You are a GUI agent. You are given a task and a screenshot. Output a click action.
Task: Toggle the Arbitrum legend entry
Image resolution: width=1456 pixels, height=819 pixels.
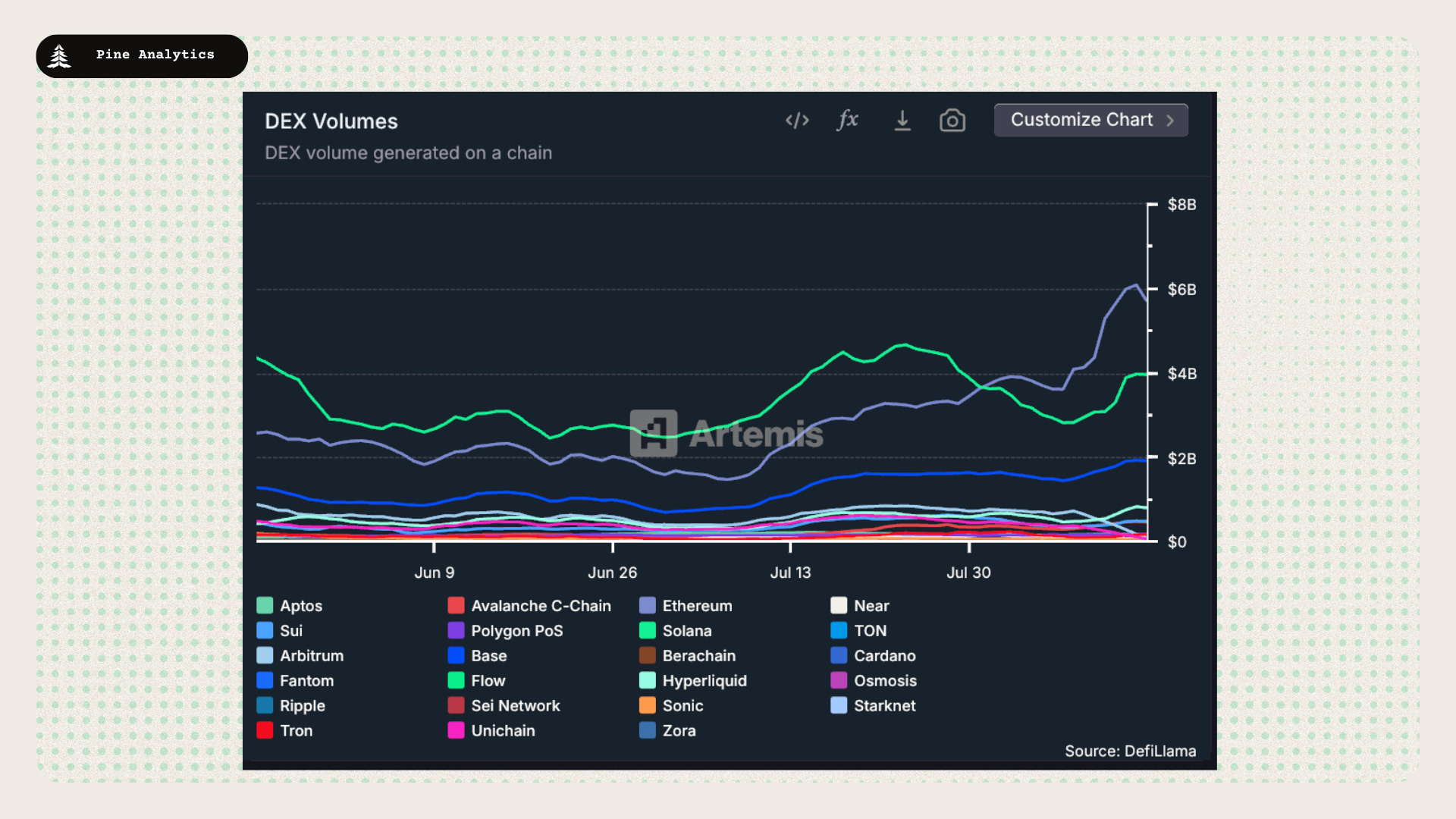pos(311,656)
